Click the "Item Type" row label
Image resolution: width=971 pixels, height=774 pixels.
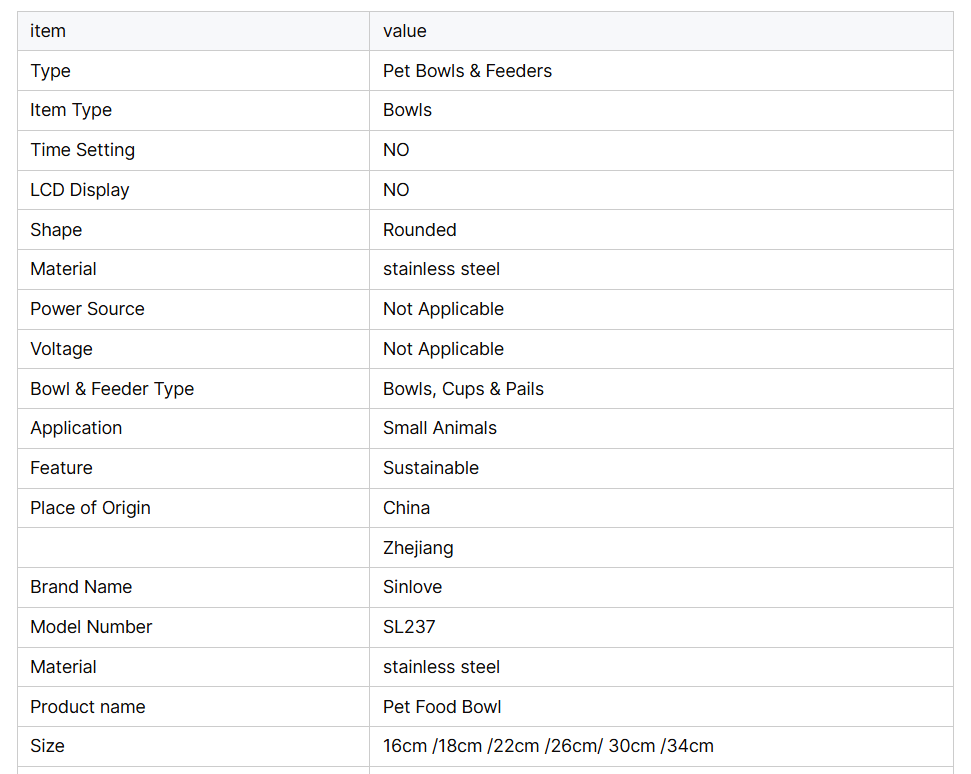point(71,110)
